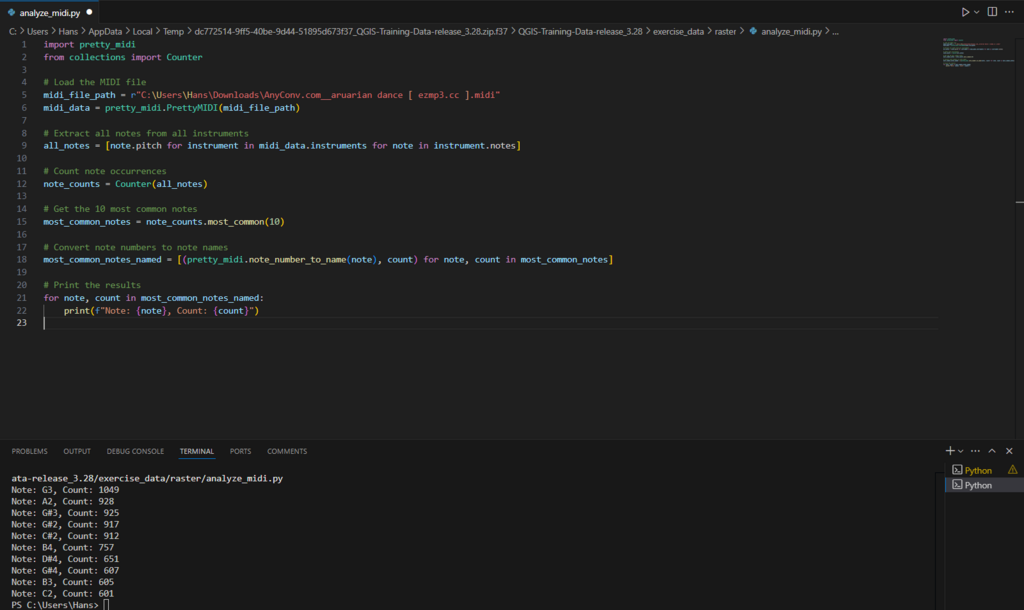The height and width of the screenshot is (610, 1024).
Task: Click the minimap code overview
Action: [977, 52]
